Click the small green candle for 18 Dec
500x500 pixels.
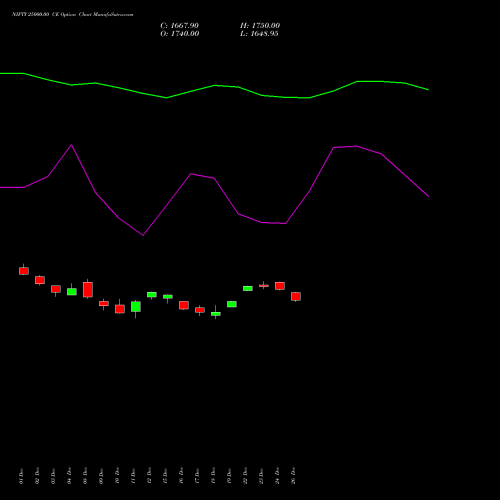click(x=216, y=314)
